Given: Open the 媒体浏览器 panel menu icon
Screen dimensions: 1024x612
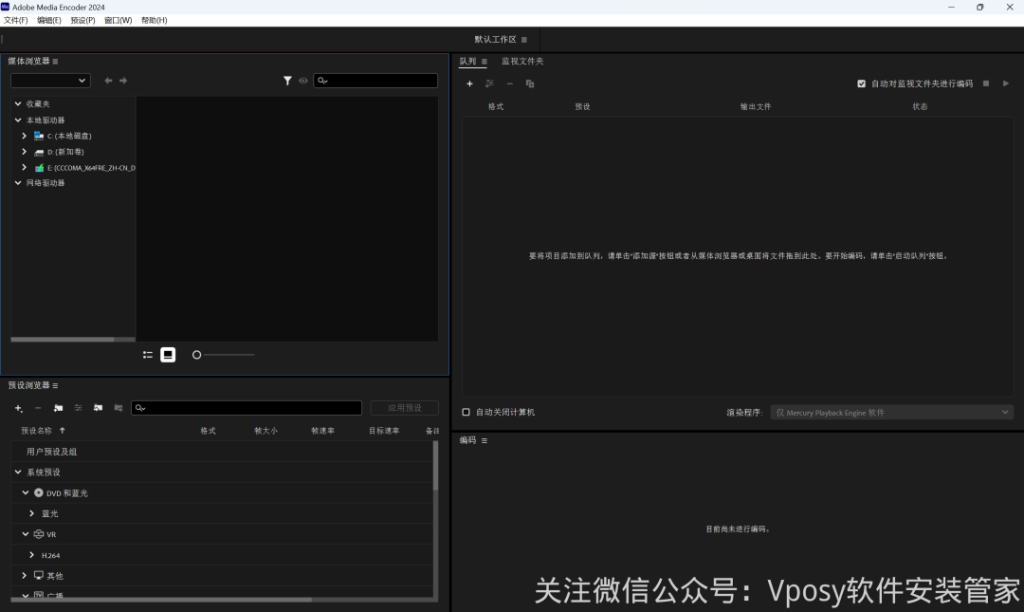Looking at the screenshot, I should tap(56, 61).
